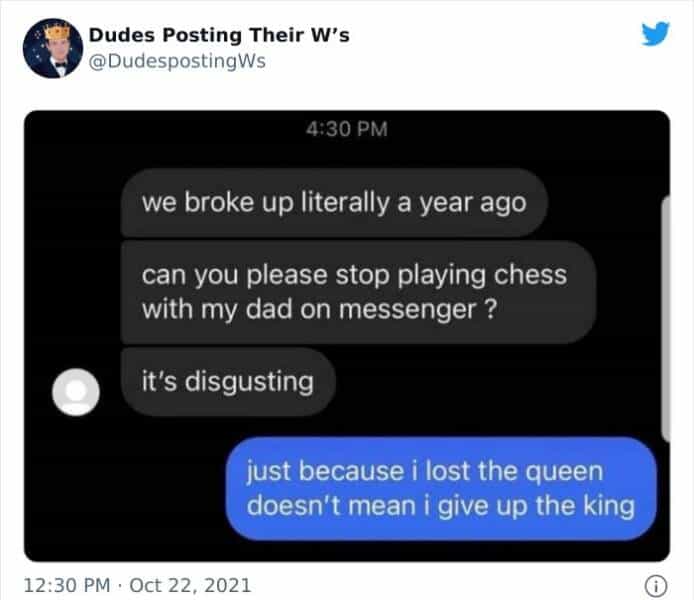Image resolution: width=694 pixels, height=600 pixels.
Task: Click the @DudespostingWs handle
Action: point(177,61)
